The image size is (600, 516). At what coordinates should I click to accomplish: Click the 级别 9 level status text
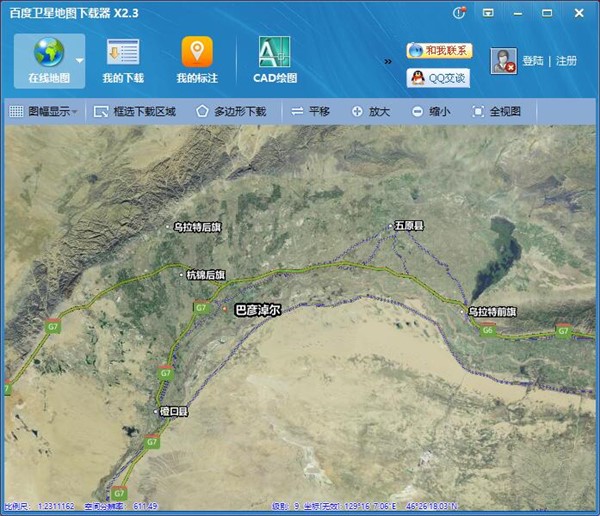[x=285, y=506]
